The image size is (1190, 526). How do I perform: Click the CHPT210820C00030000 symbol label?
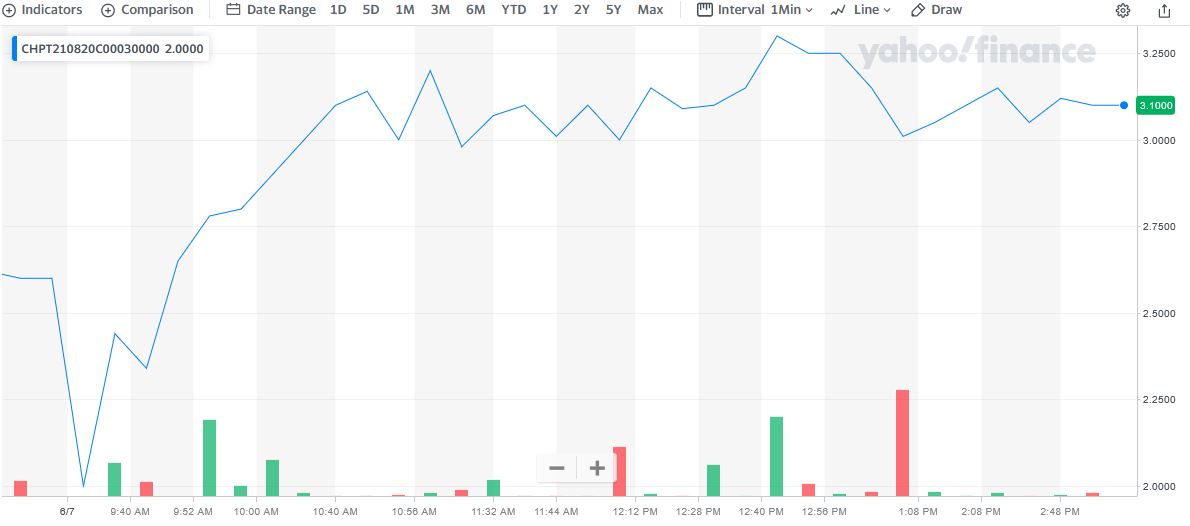click(x=90, y=49)
